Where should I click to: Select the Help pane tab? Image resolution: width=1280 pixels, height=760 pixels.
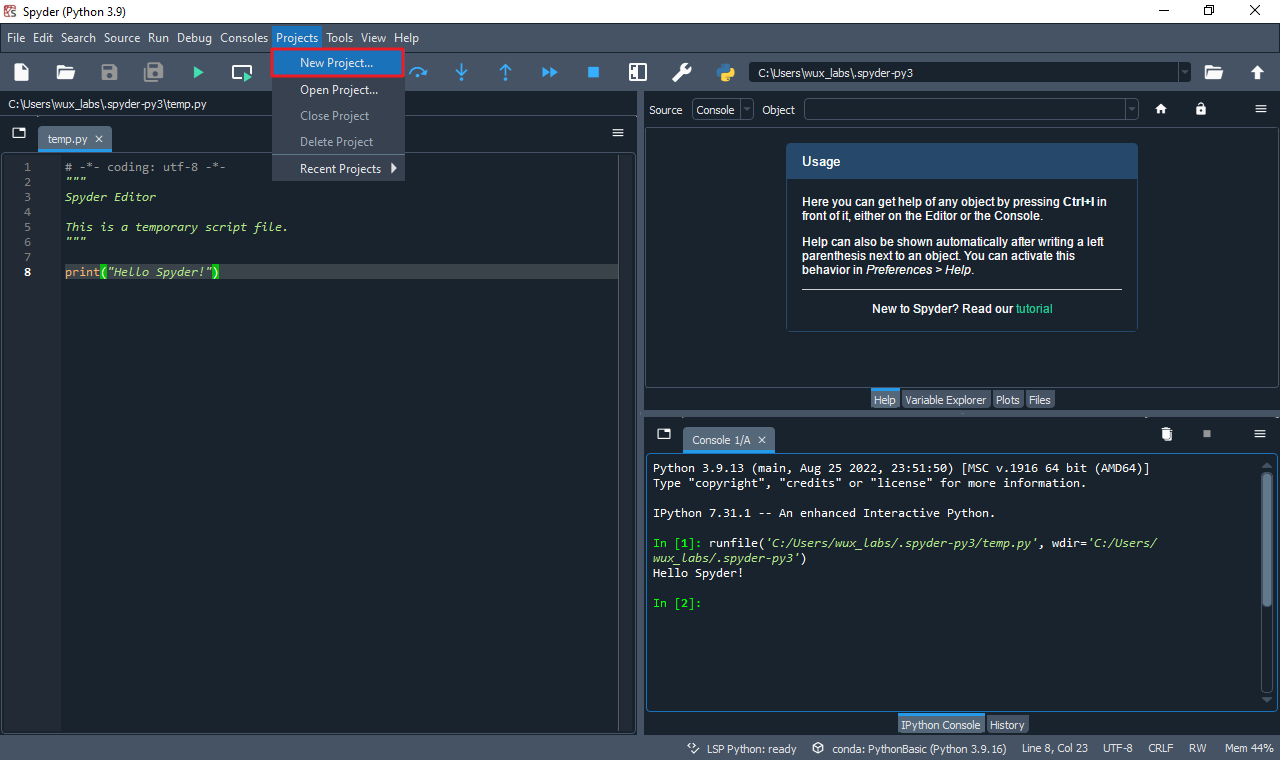885,400
